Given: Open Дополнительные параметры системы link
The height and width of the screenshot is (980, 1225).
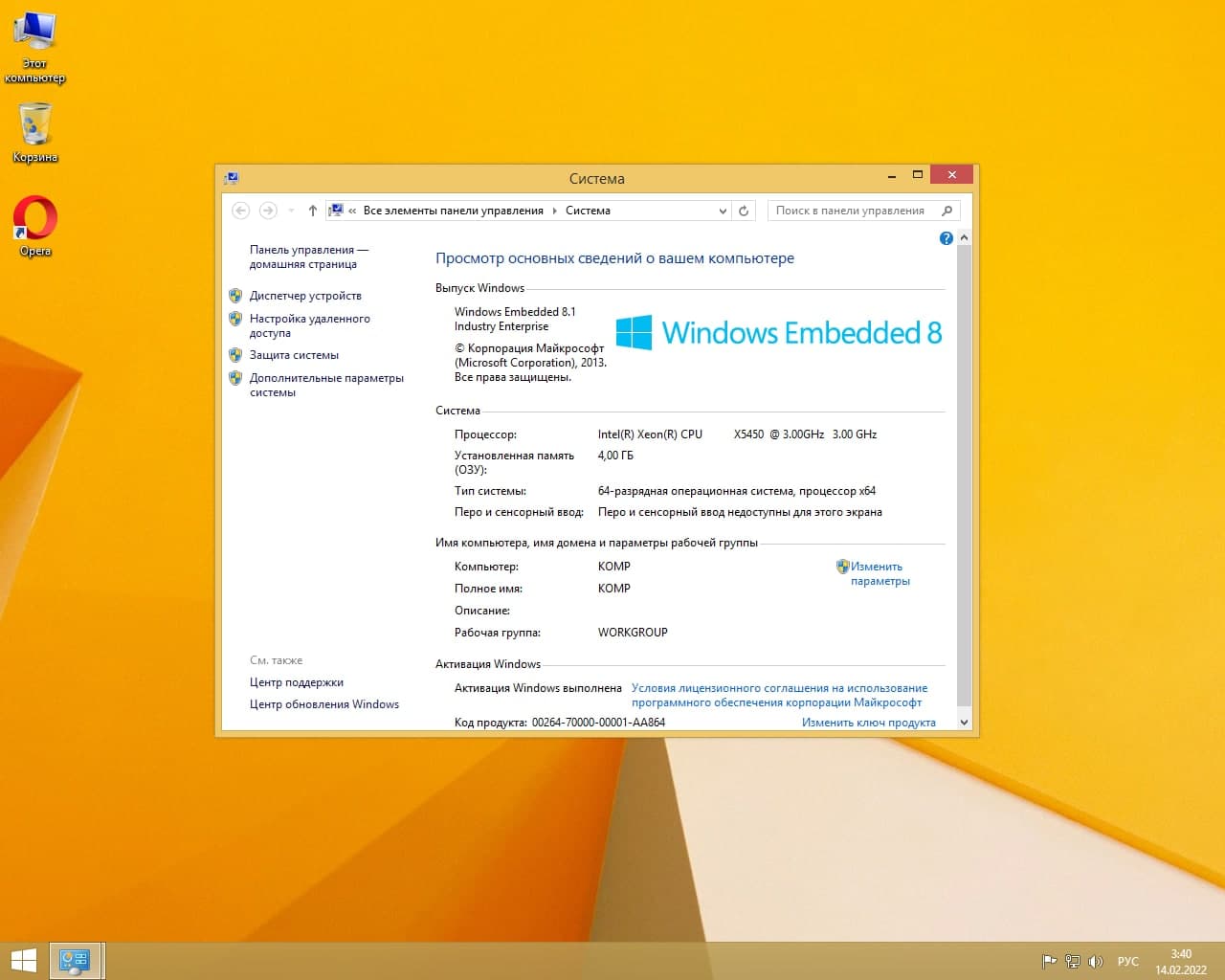Looking at the screenshot, I should pyautogui.click(x=326, y=385).
